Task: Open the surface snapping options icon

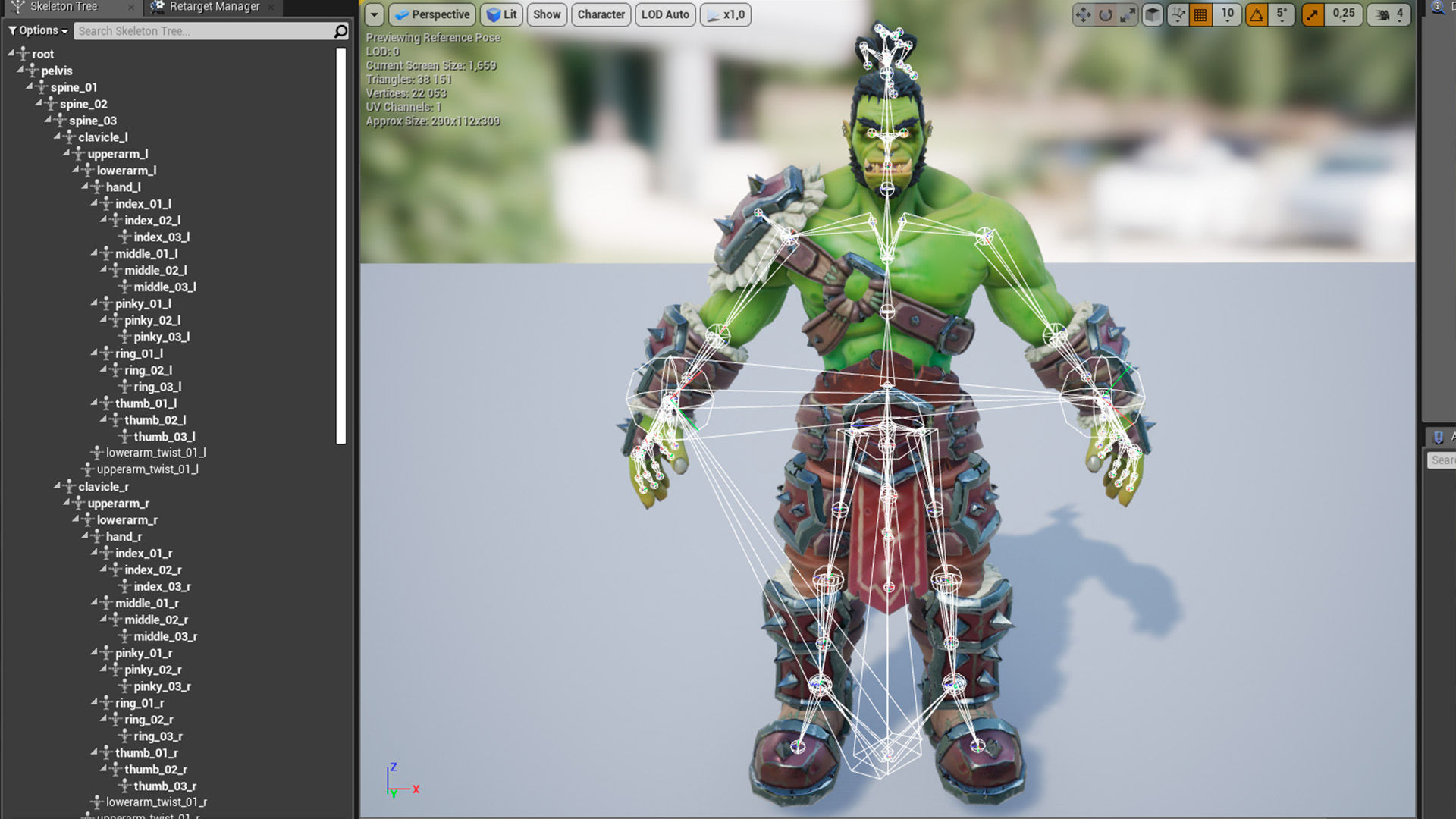Action: coord(1178,14)
